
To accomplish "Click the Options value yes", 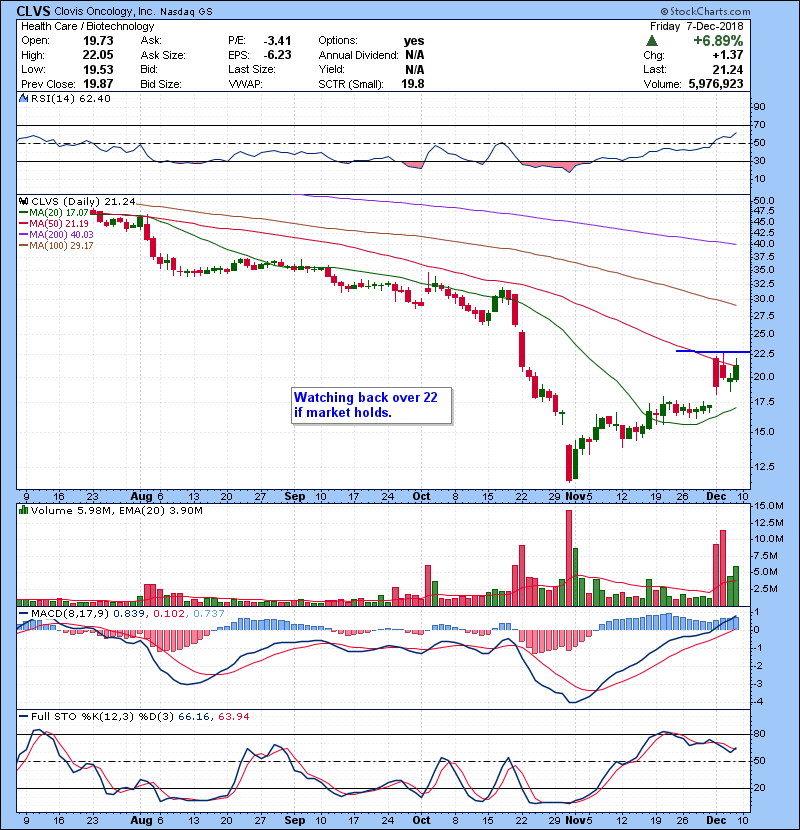I will [x=414, y=41].
